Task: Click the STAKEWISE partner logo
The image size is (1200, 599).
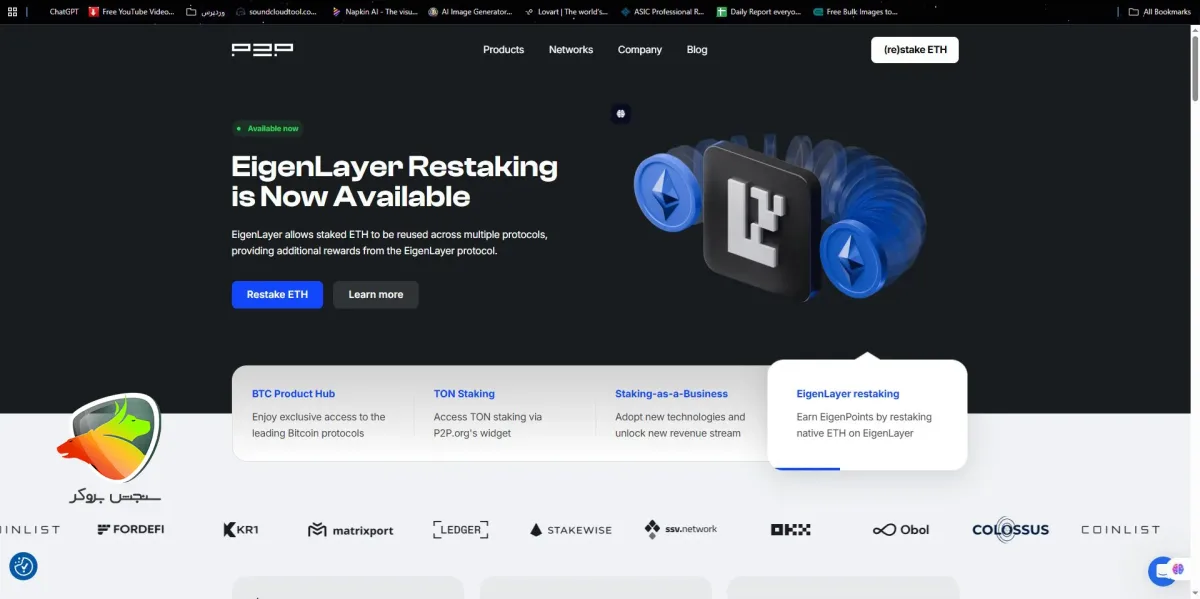Action: [x=571, y=530]
